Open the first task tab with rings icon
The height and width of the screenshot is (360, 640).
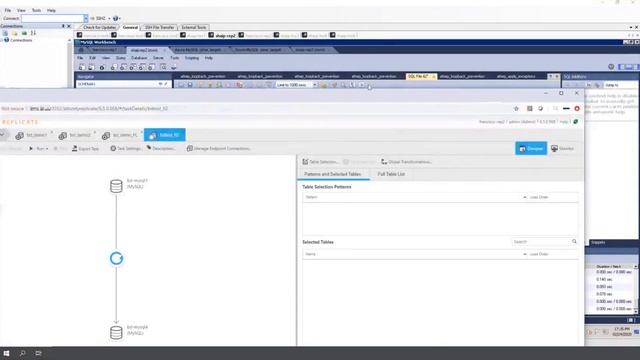31,135
